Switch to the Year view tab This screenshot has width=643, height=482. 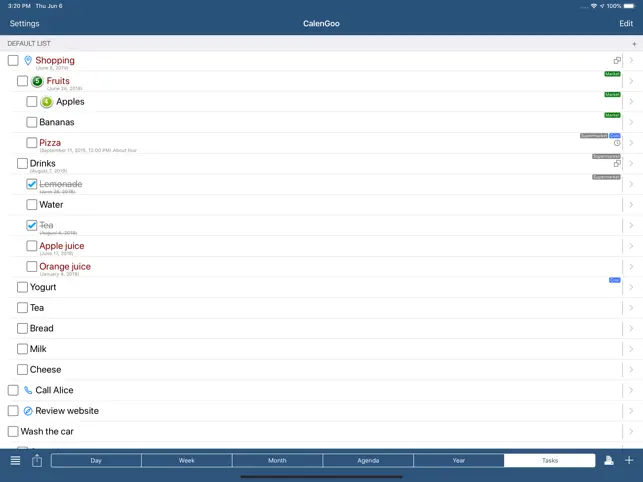(x=459, y=460)
